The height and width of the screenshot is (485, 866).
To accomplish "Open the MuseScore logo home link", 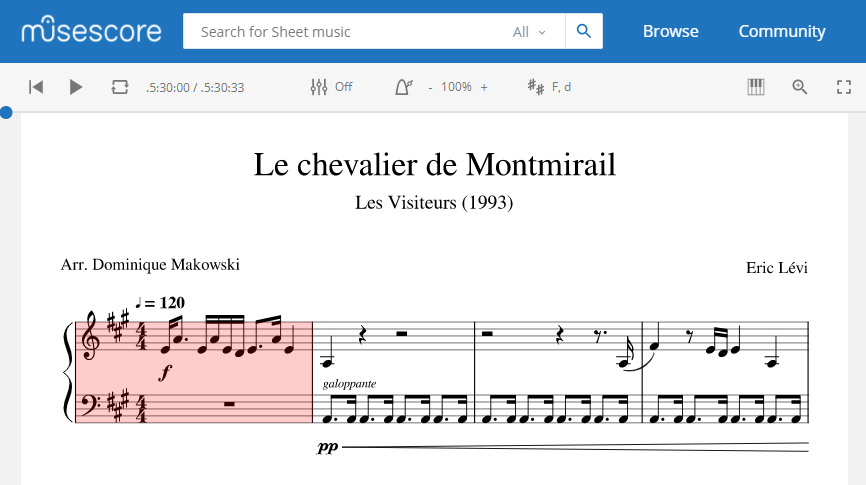I will pos(92,30).
